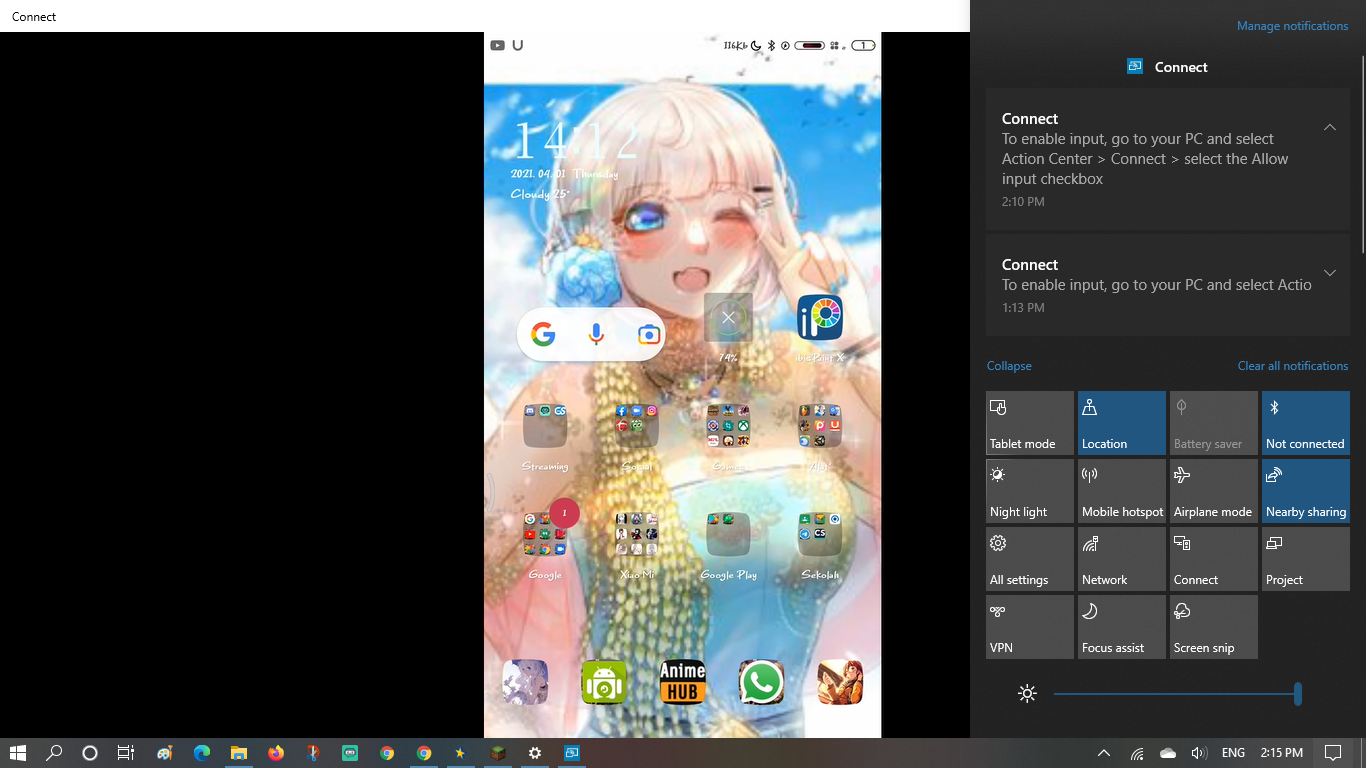
Task: Open the Connect quick action tile
Action: point(1214,559)
